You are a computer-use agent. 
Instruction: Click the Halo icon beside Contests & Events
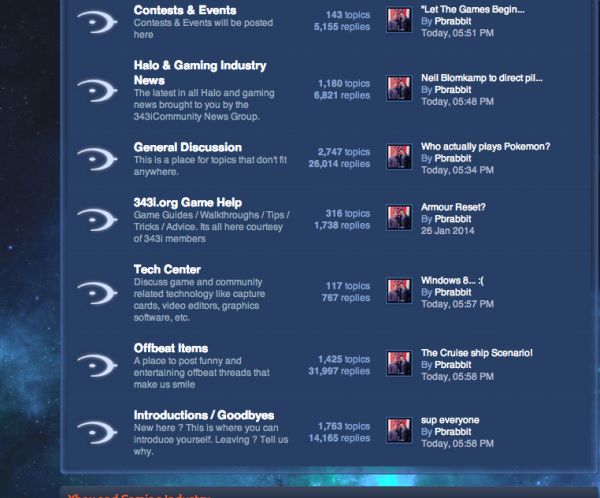point(97,21)
